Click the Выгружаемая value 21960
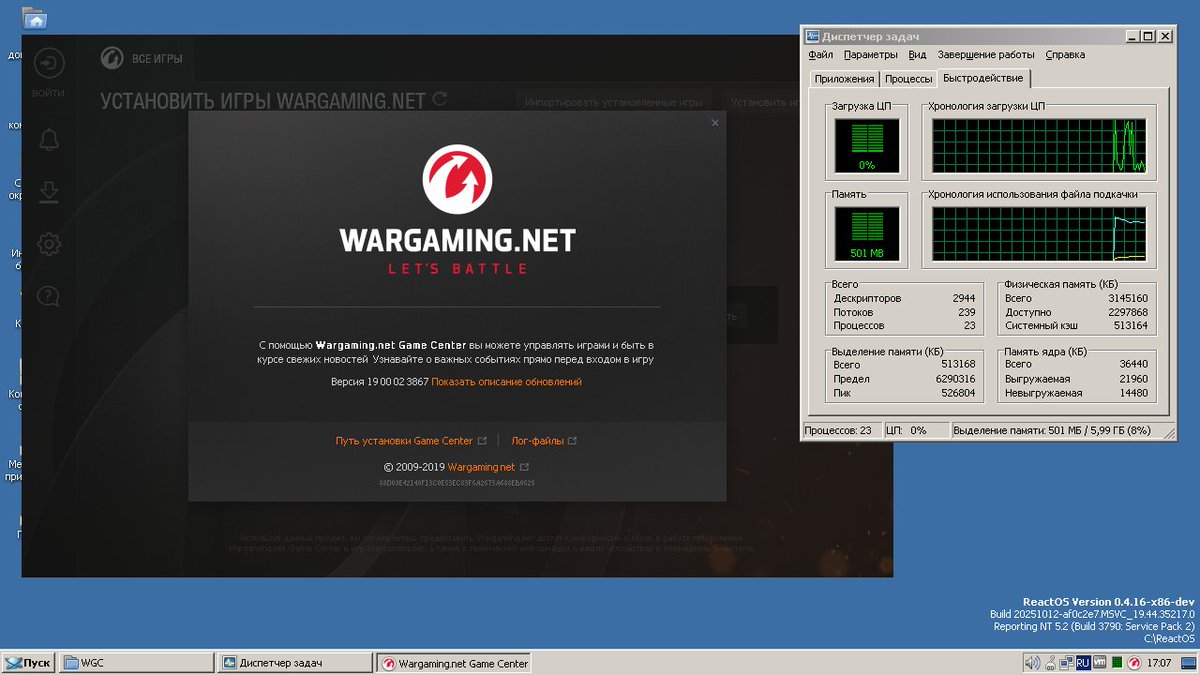The width and height of the screenshot is (1200, 675). click(1133, 379)
